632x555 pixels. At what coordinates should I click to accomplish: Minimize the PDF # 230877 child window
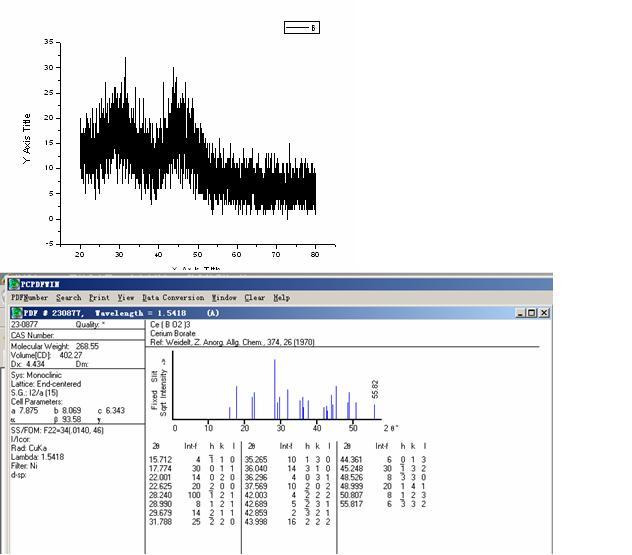(520, 313)
